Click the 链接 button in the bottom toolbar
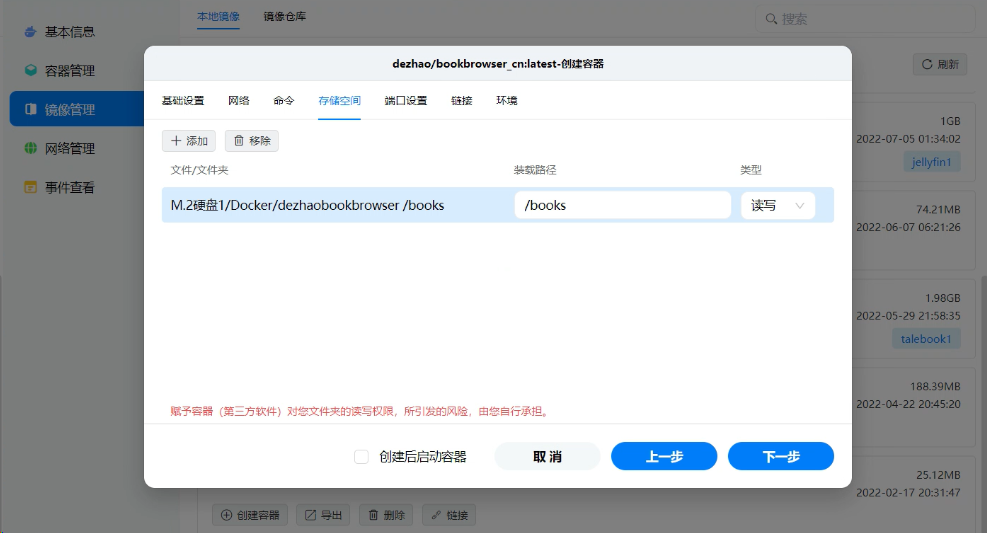987x533 pixels. 449,515
